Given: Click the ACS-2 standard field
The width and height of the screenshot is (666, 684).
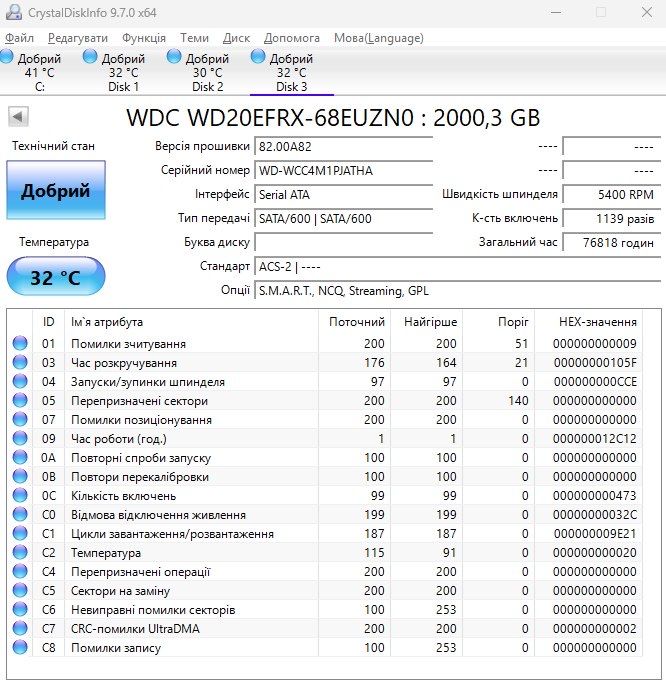Looking at the screenshot, I should [x=458, y=266].
